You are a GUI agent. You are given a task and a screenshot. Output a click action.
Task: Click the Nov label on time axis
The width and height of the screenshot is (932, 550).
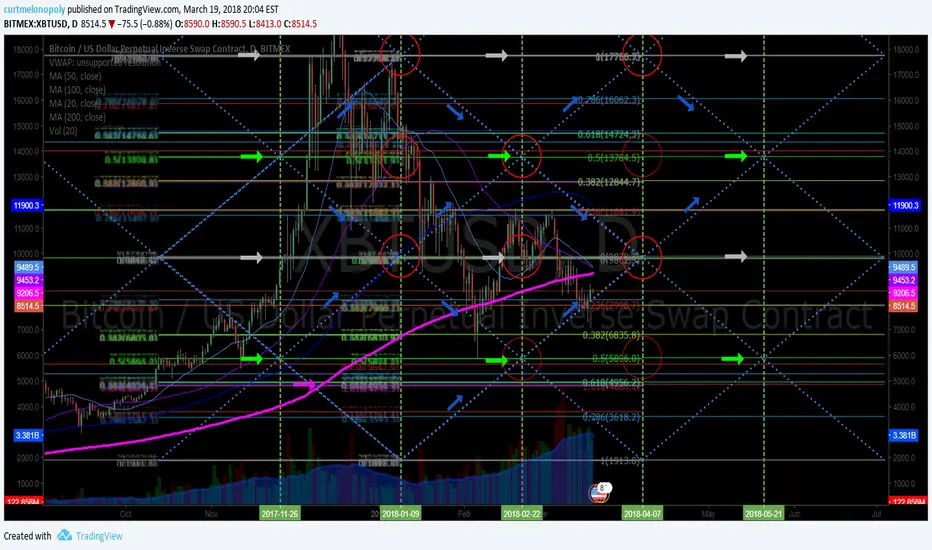pyautogui.click(x=211, y=514)
